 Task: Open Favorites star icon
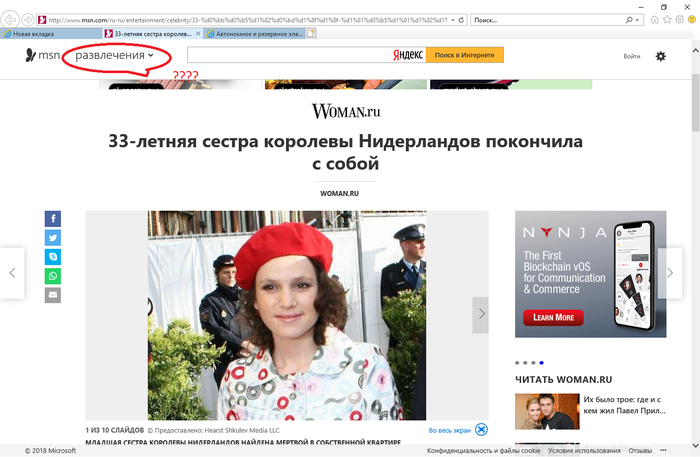667,20
